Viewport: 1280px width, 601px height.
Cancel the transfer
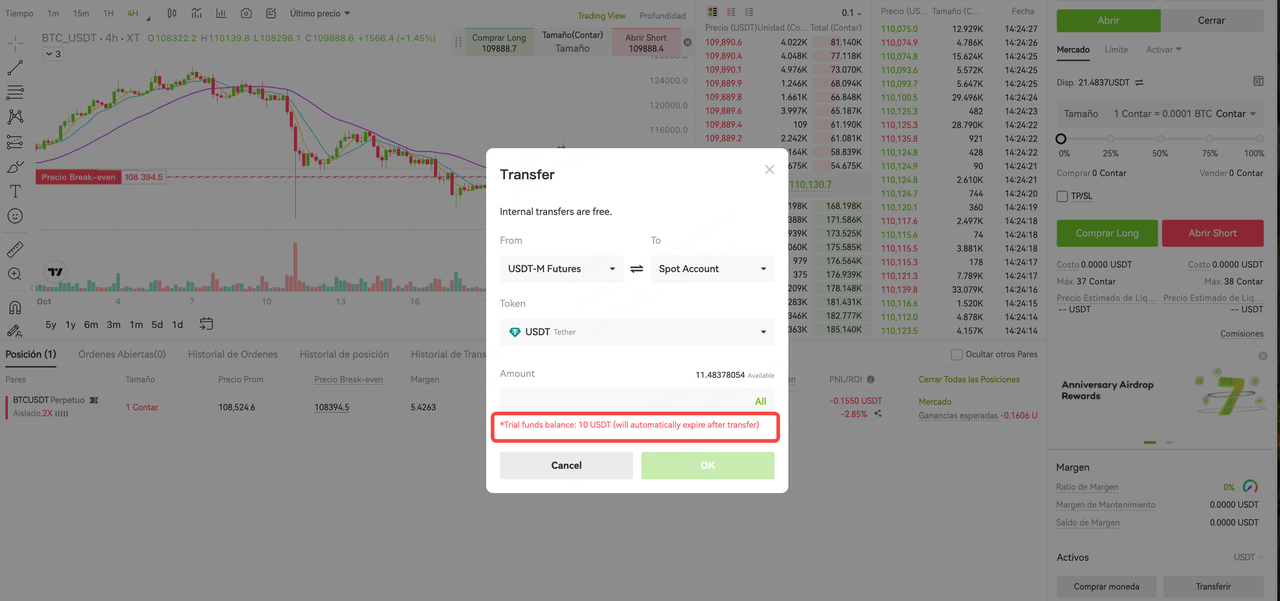click(566, 465)
